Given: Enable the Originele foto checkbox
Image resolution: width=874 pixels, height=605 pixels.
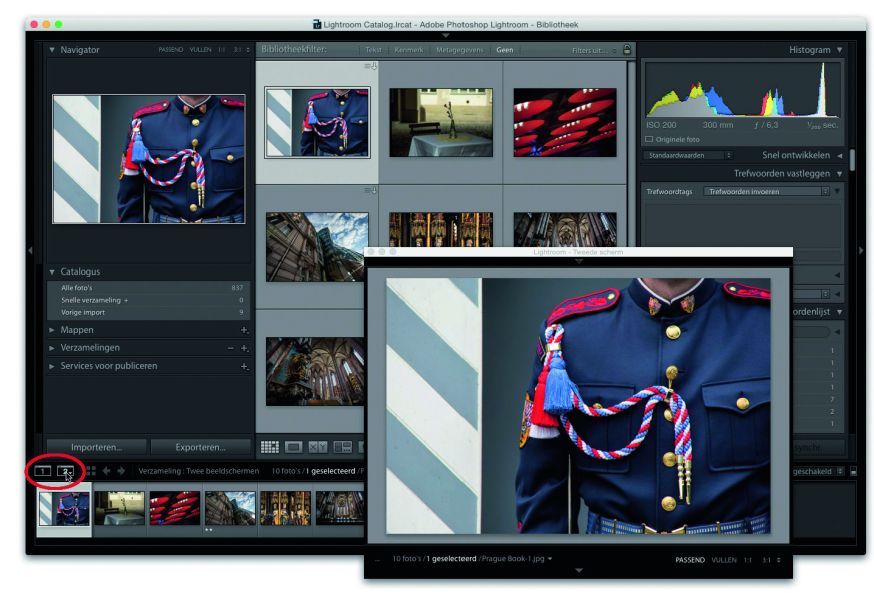Looking at the screenshot, I should click(649, 139).
